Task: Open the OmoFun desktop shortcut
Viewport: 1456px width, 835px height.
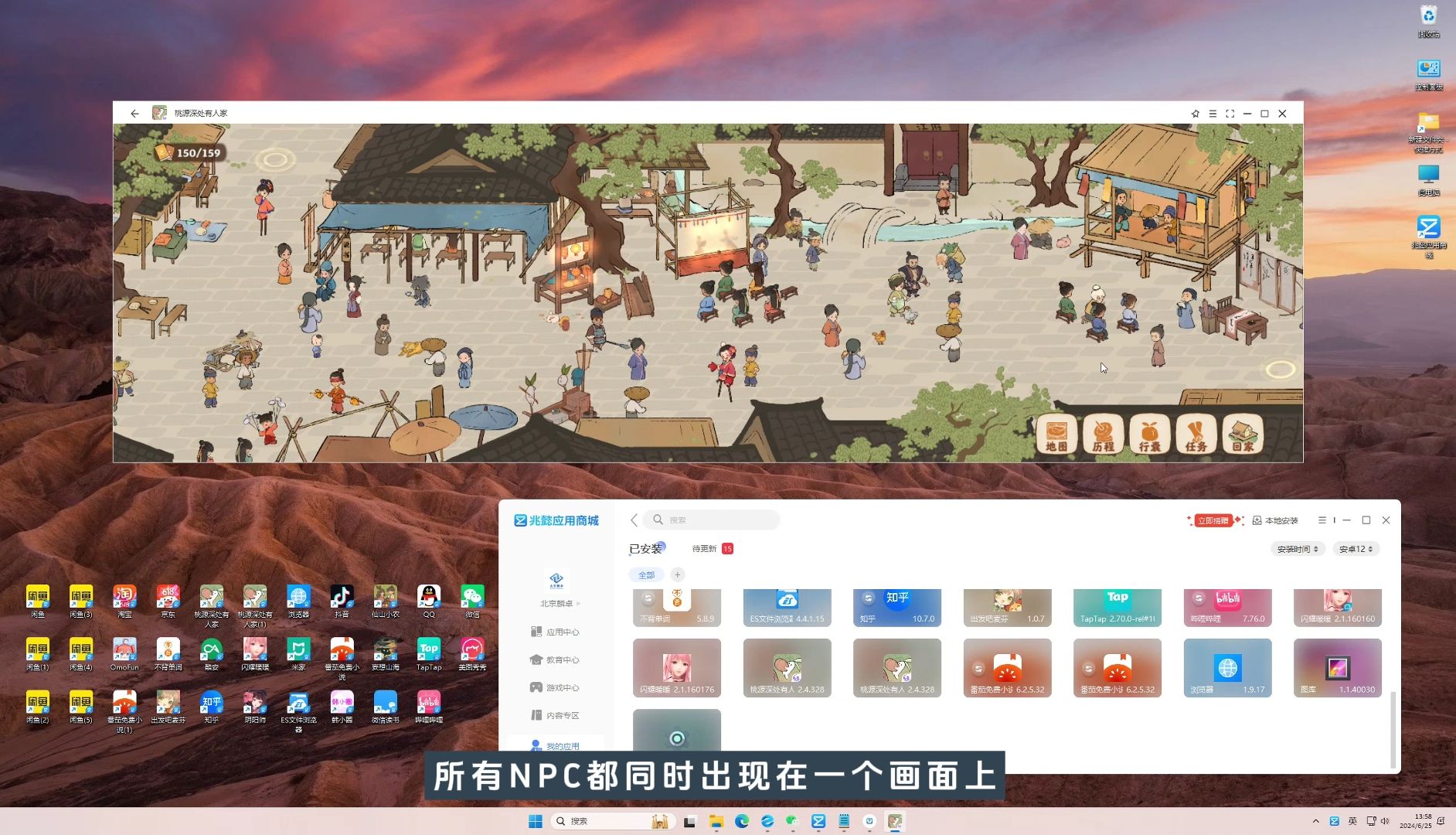Action: (x=124, y=654)
